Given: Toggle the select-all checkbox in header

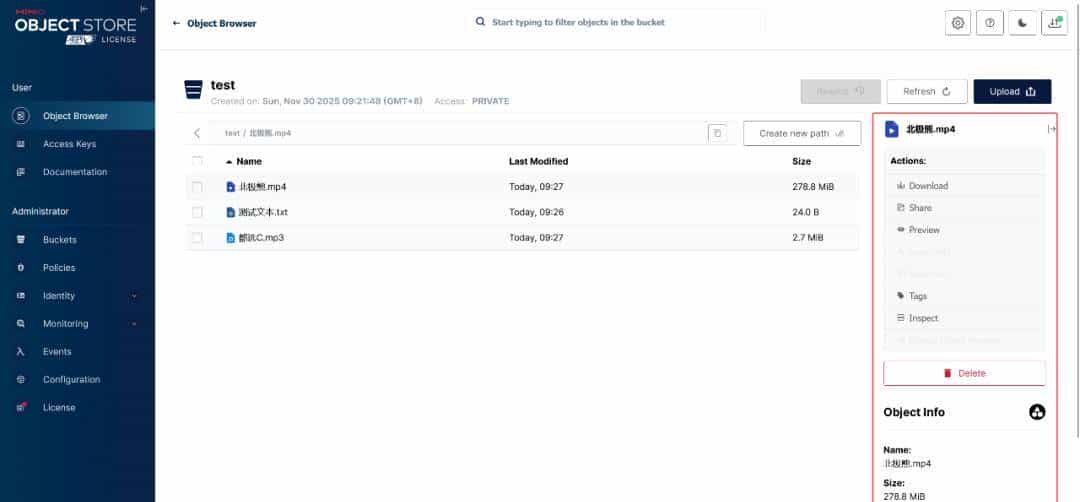Looking at the screenshot, I should 198,161.
